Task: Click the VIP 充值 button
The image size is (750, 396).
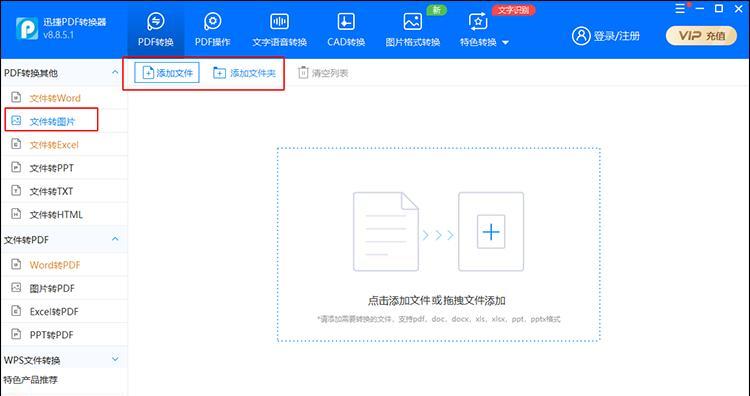Action: [x=701, y=36]
